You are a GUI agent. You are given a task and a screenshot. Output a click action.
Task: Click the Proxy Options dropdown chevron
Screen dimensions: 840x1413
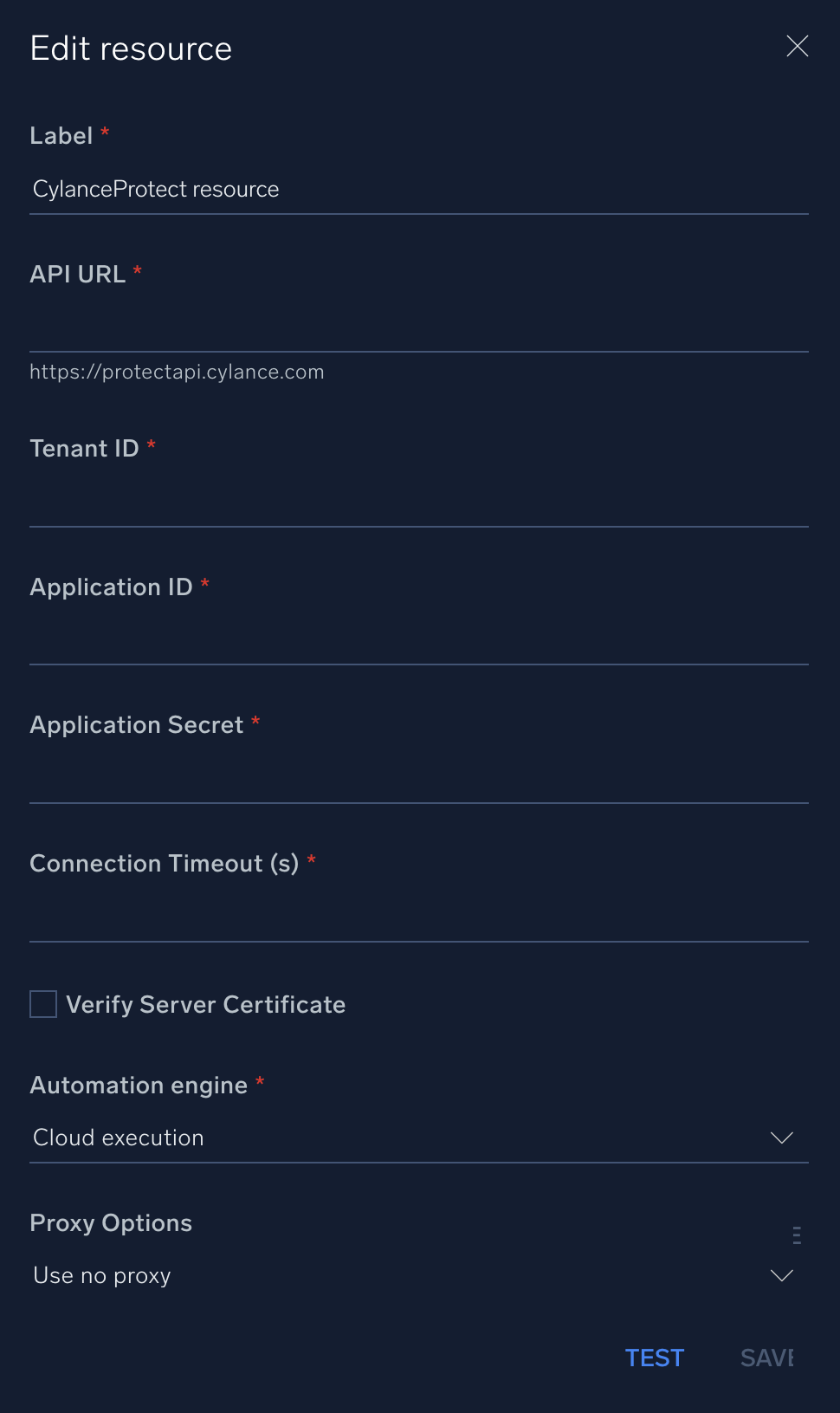click(782, 1275)
